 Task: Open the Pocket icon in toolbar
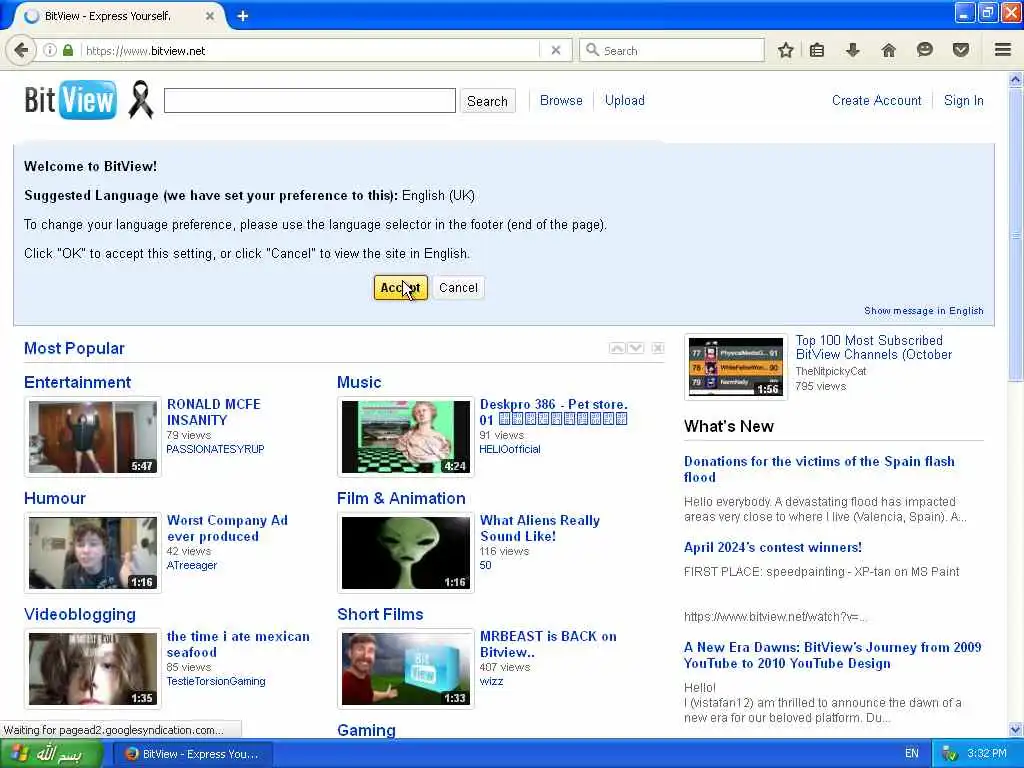click(960, 50)
